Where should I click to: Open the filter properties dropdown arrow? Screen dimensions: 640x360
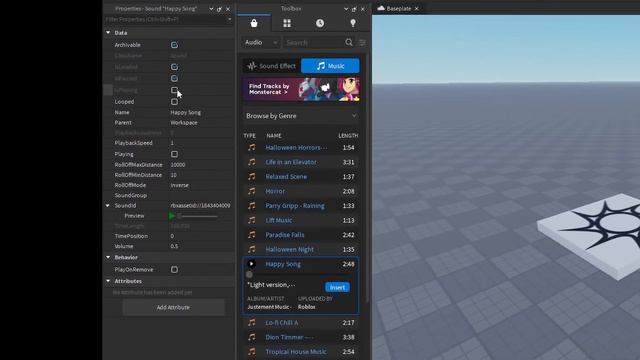point(229,19)
